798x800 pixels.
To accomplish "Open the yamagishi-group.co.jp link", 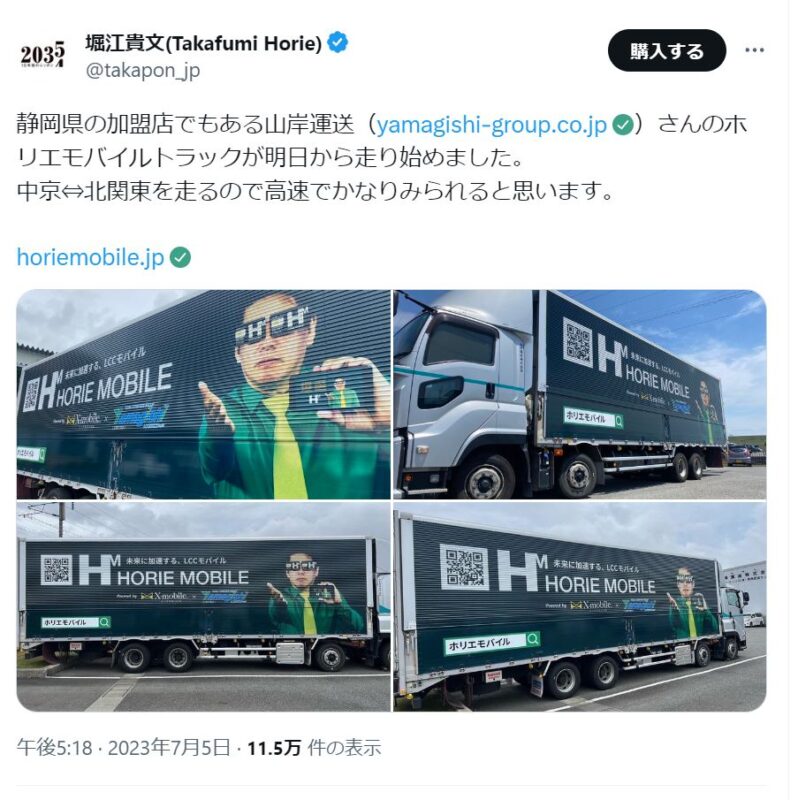I will click(x=491, y=125).
